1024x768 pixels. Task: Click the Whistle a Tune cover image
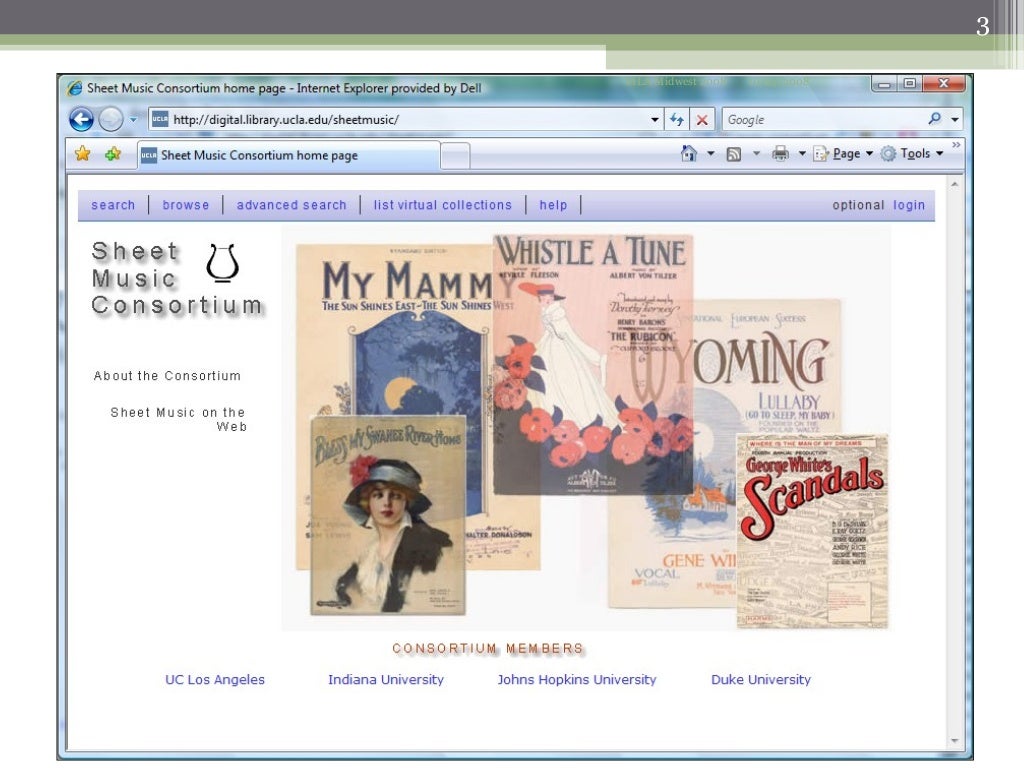[593, 364]
